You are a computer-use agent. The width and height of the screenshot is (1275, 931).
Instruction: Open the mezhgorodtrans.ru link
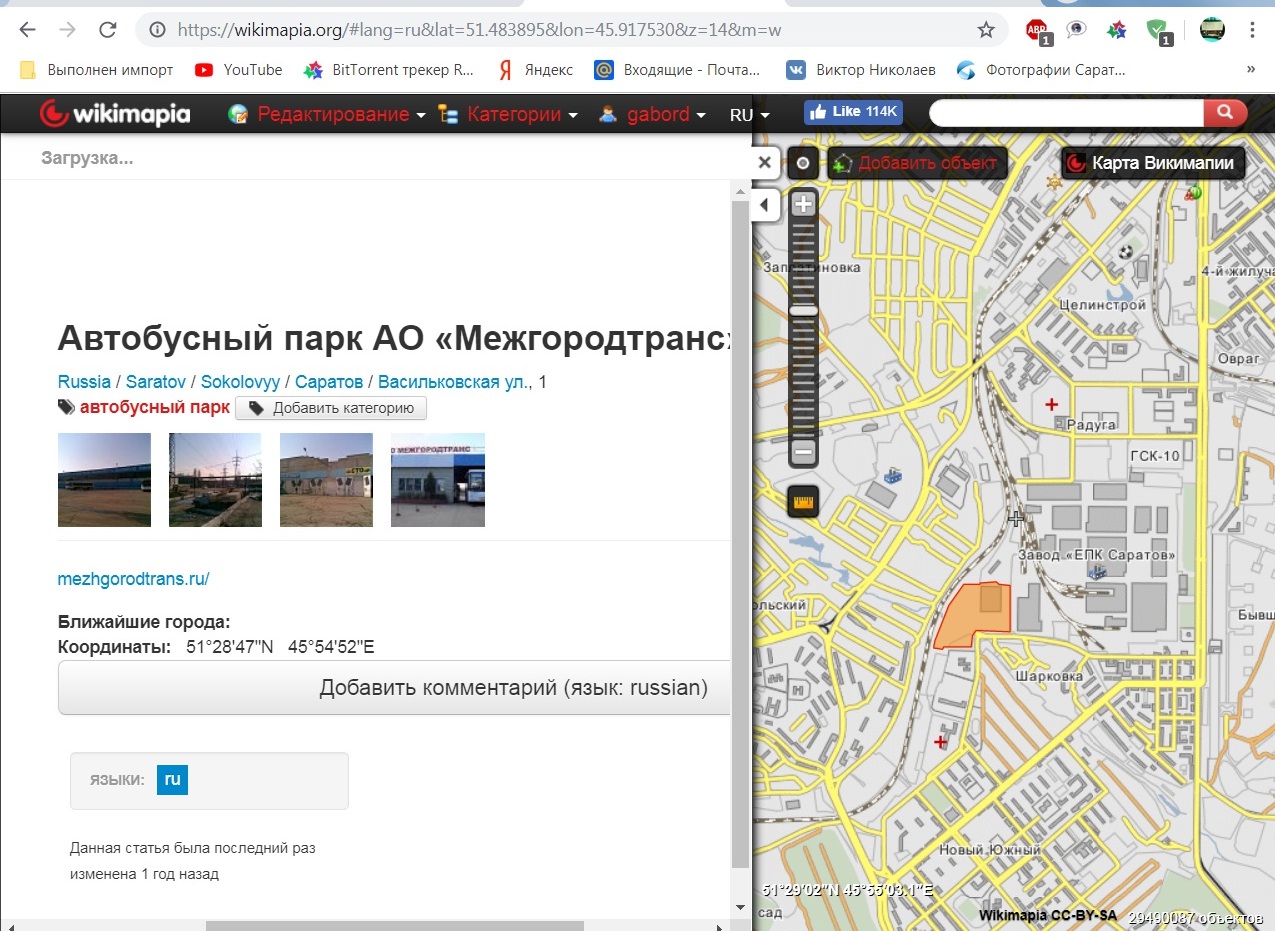coord(133,579)
